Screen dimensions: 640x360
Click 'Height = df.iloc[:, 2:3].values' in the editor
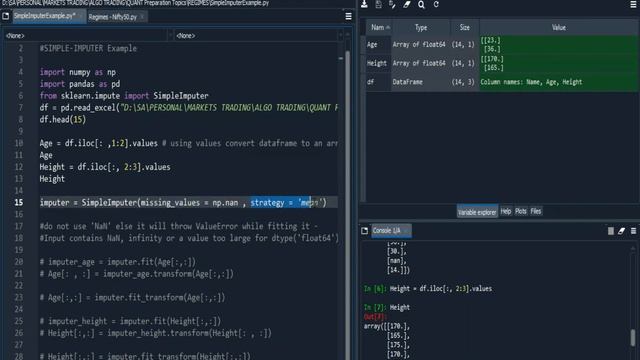point(105,167)
